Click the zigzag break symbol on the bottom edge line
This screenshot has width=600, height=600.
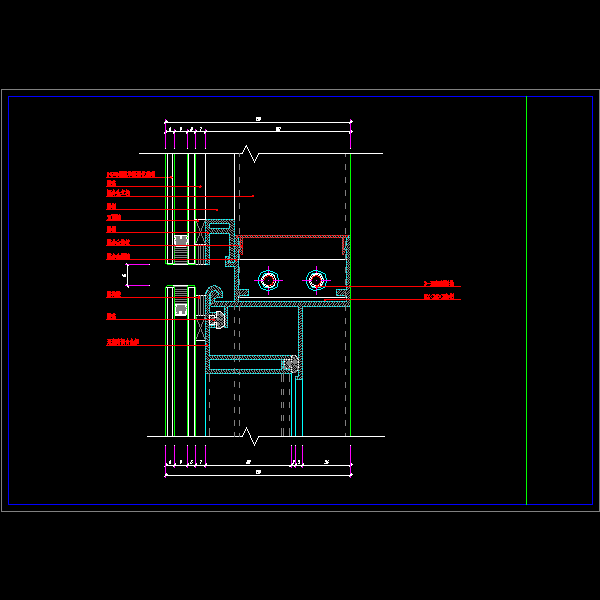click(251, 436)
